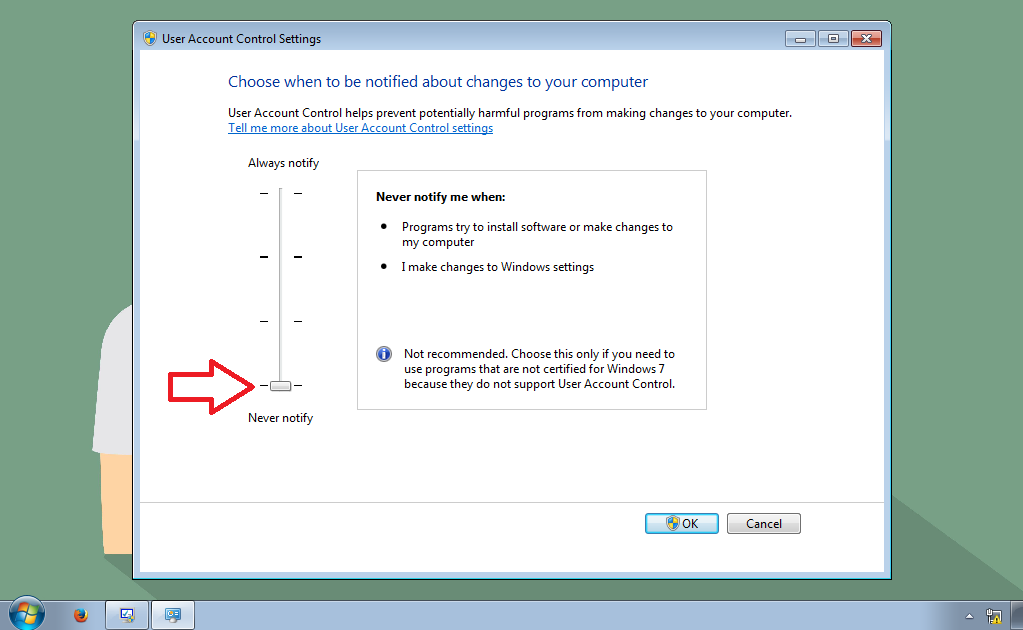This screenshot has height=630, width=1023.
Task: Click the OK button with shield
Action: pos(682,524)
